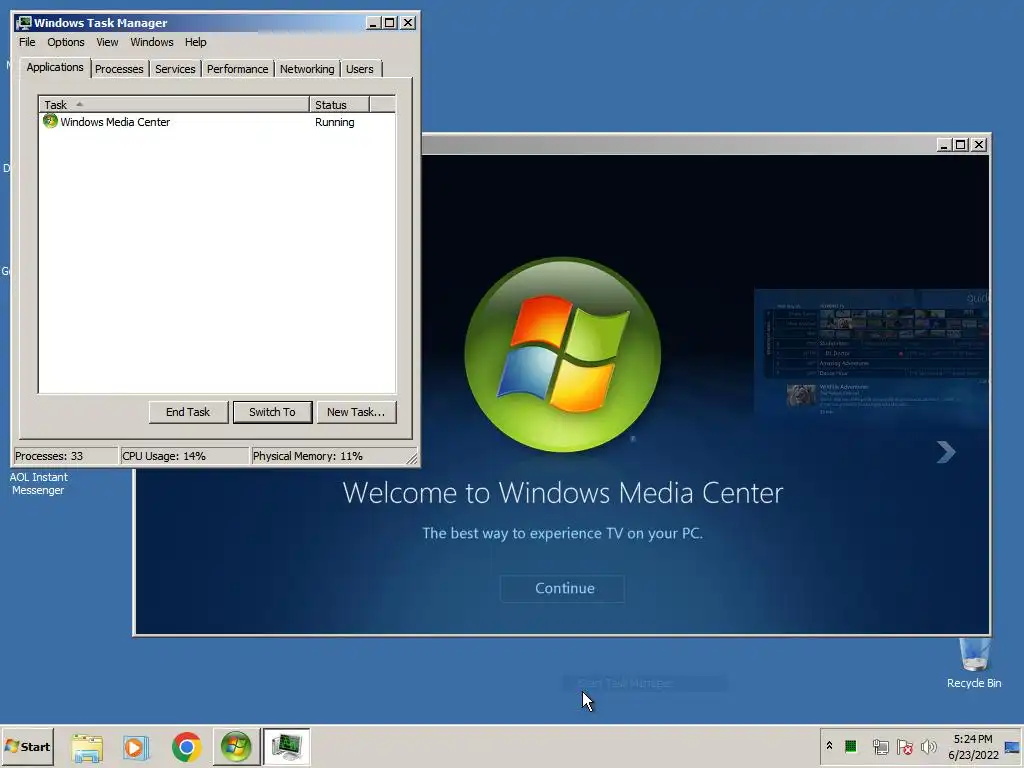This screenshot has height=768, width=1024.
Task: Click the Windows Media Center green orb logo
Action: pyautogui.click(x=563, y=355)
